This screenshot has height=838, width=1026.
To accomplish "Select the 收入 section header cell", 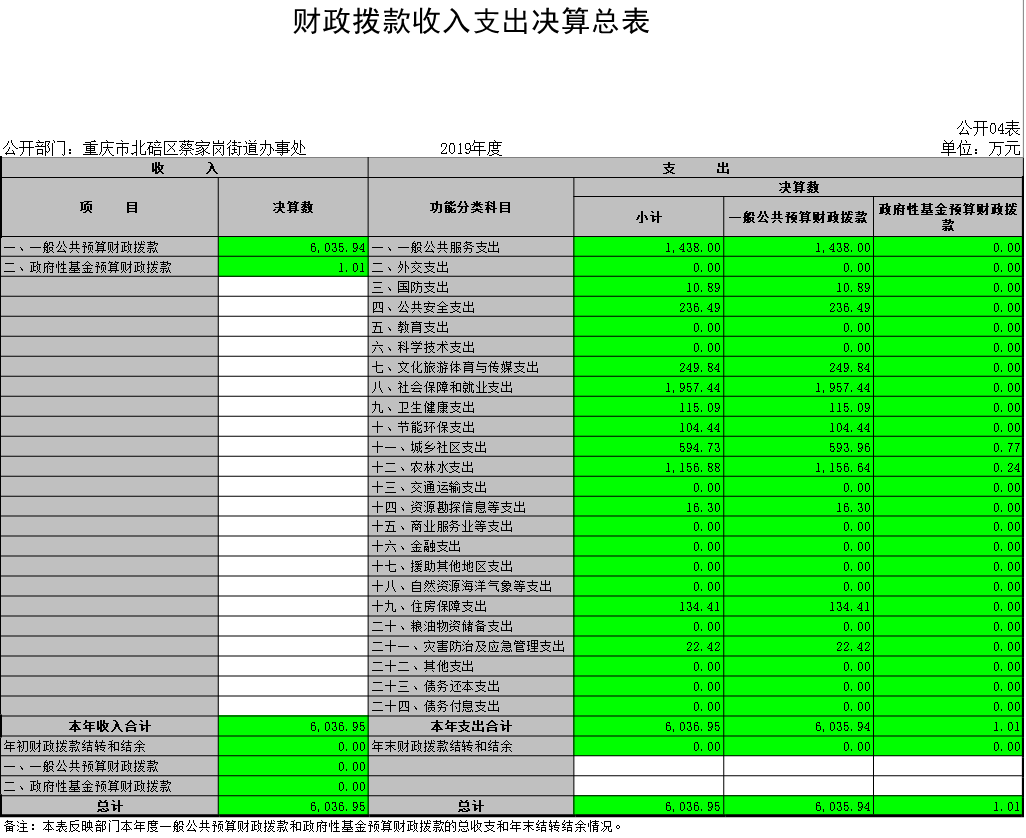I will tap(185, 168).
